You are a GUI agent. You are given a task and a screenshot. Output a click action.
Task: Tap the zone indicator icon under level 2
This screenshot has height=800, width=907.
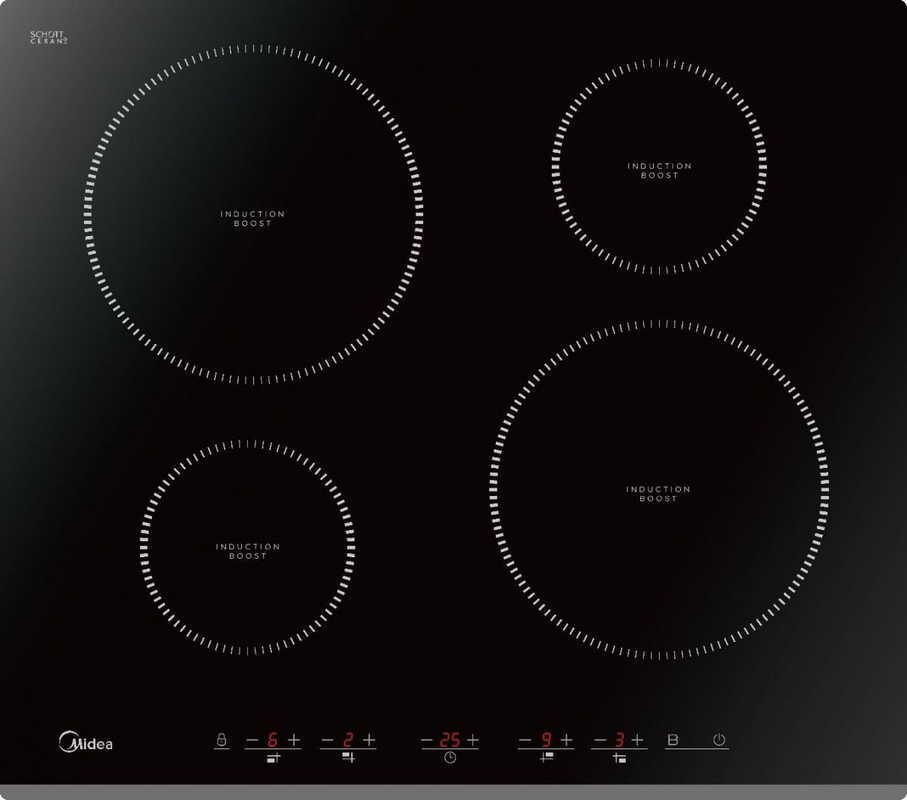tap(348, 758)
